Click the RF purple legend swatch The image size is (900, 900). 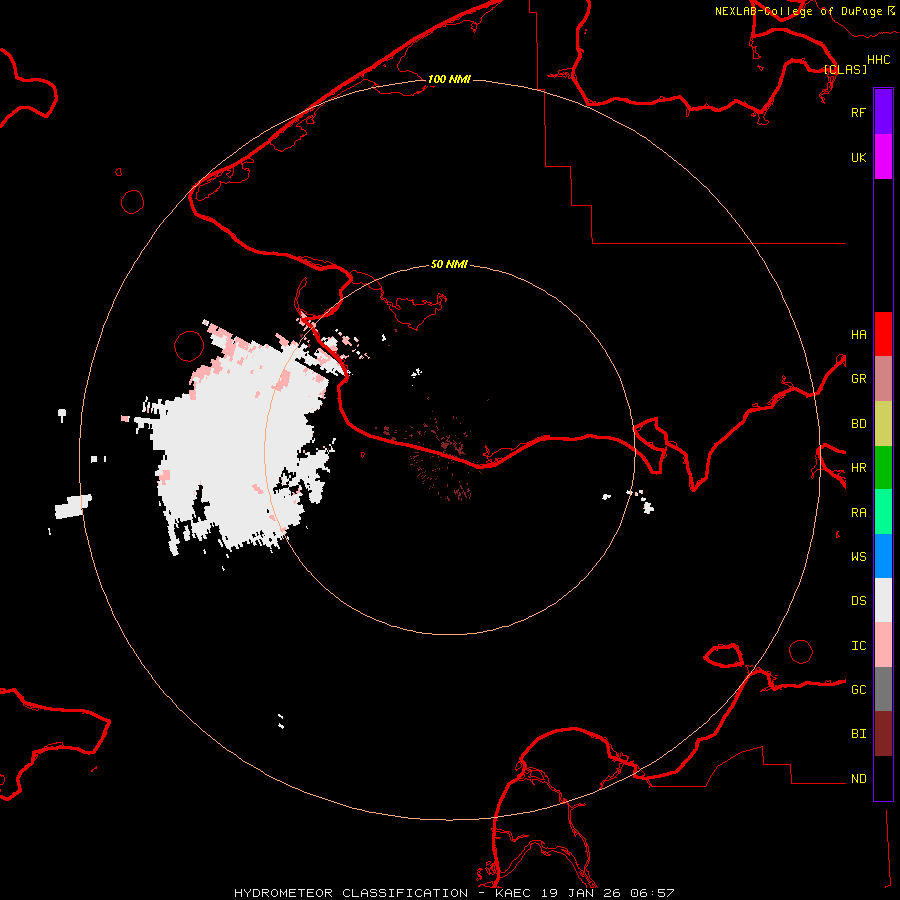(883, 112)
